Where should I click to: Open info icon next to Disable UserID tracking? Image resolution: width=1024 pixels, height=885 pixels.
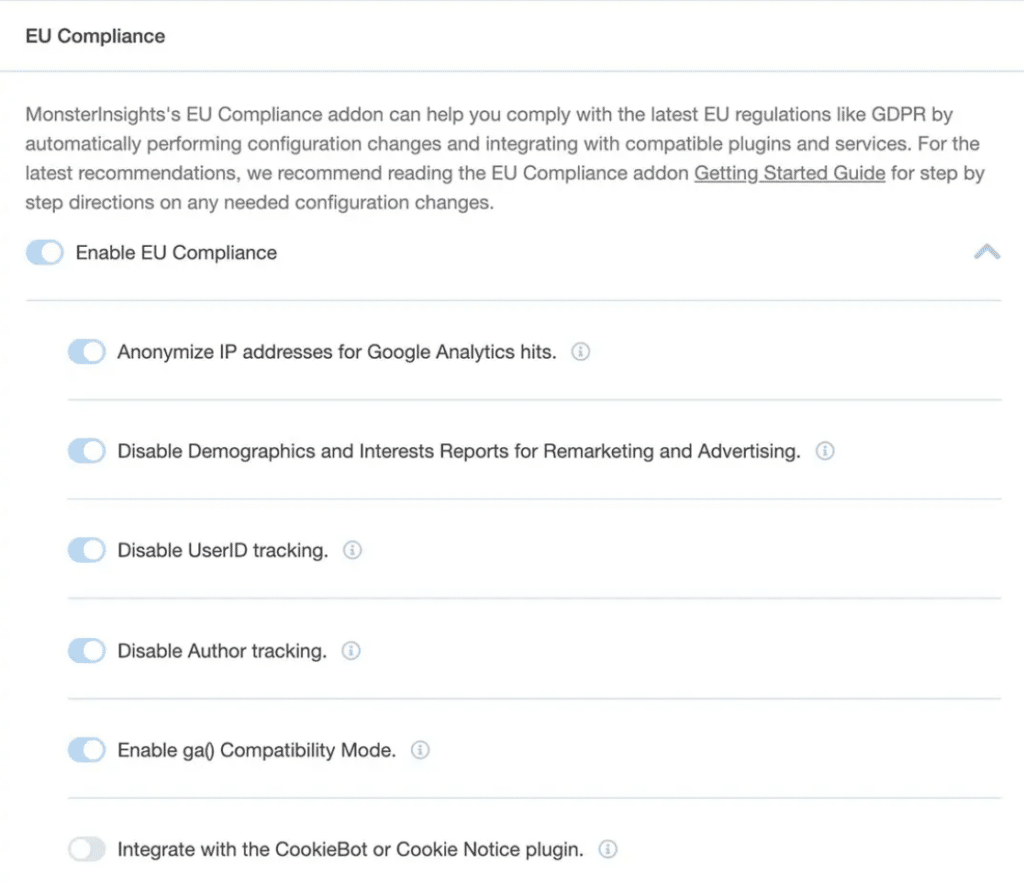click(x=352, y=550)
